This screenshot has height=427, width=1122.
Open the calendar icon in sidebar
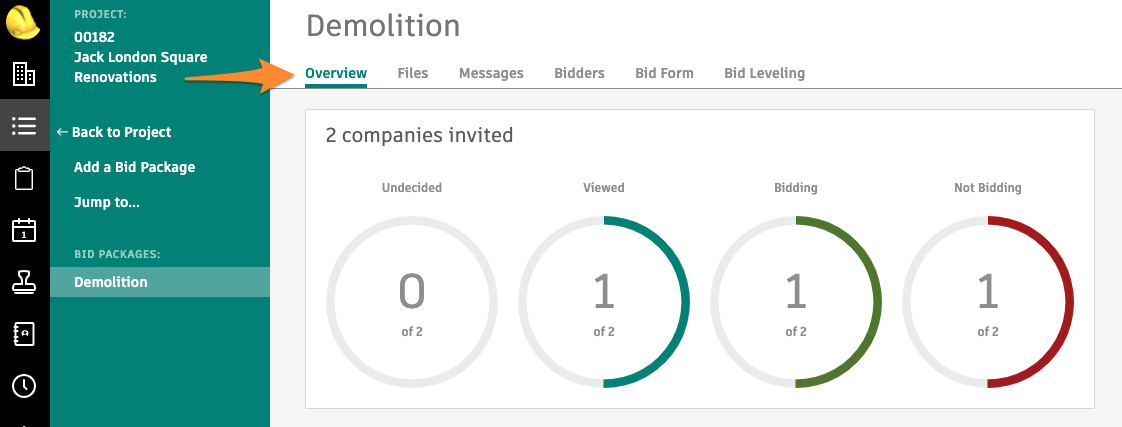point(24,230)
